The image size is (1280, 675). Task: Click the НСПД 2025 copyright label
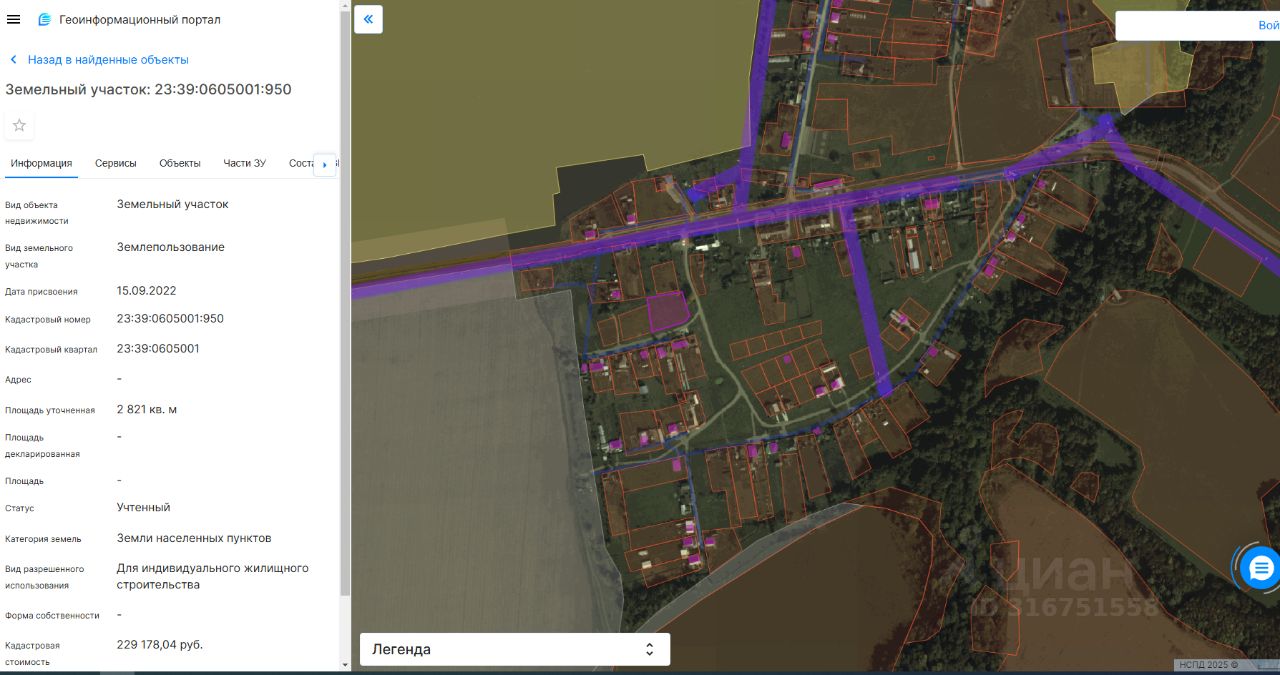(x=1209, y=665)
